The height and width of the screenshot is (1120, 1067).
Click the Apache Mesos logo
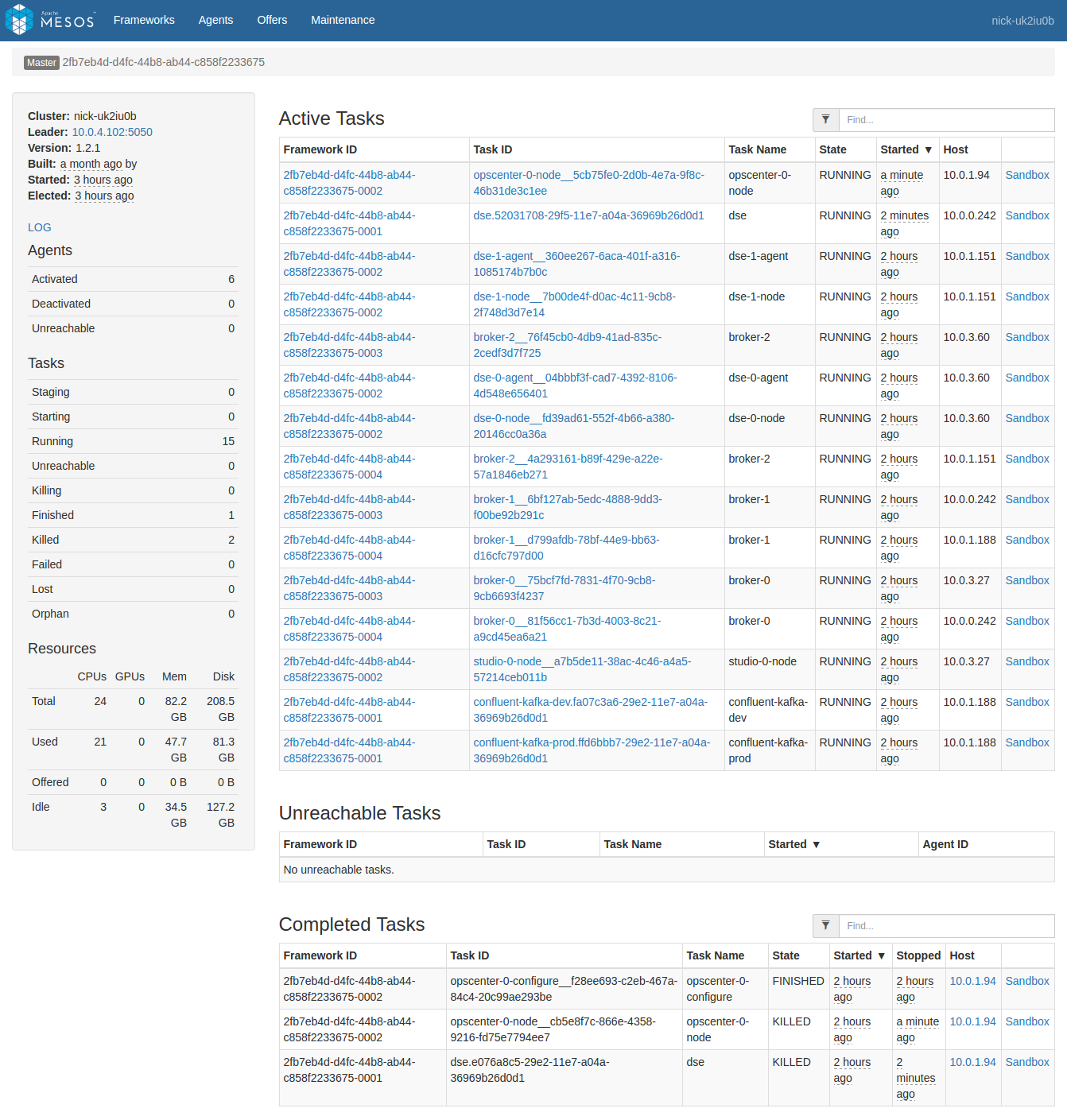coord(50,20)
